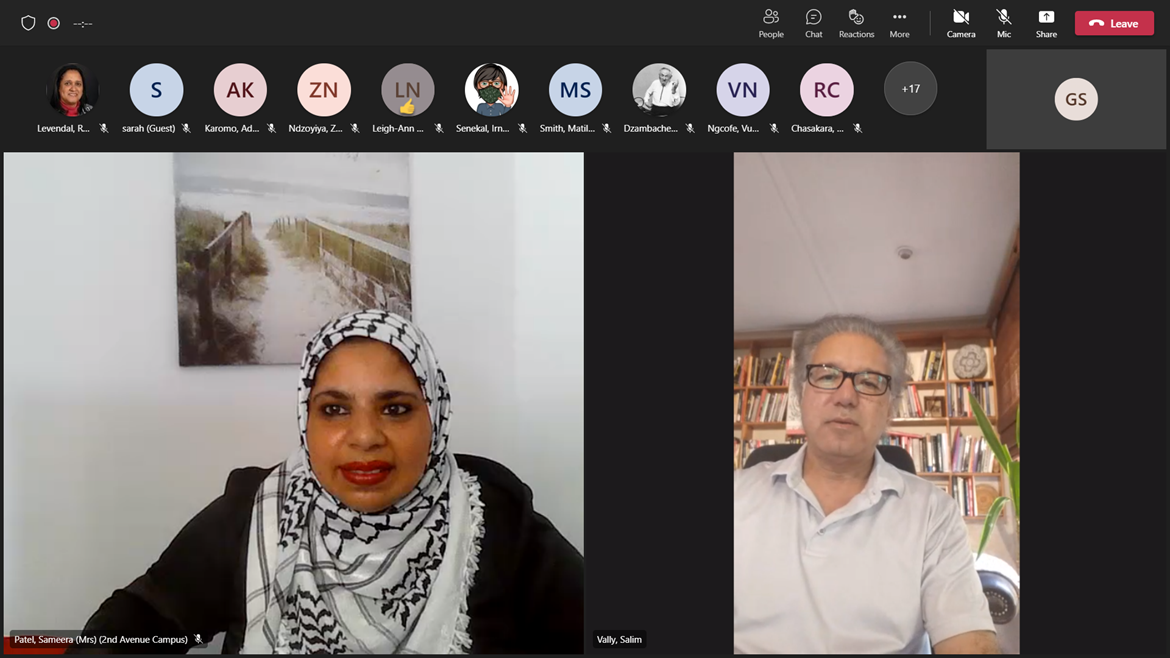Viewport: 1170px width, 658px height.
Task: Click muted mic icon beside Leigh-Ann
Action: (x=439, y=128)
